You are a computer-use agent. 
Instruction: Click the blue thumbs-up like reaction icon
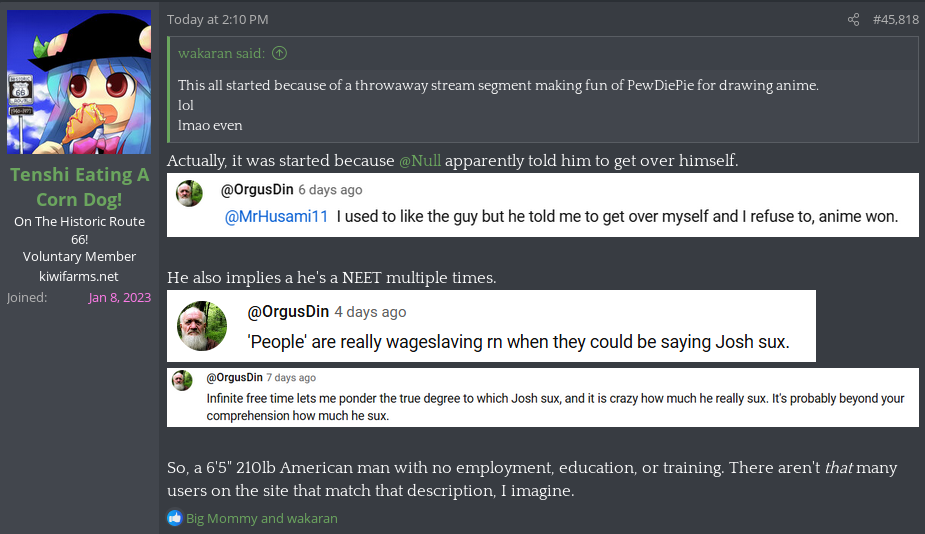pyautogui.click(x=175, y=518)
